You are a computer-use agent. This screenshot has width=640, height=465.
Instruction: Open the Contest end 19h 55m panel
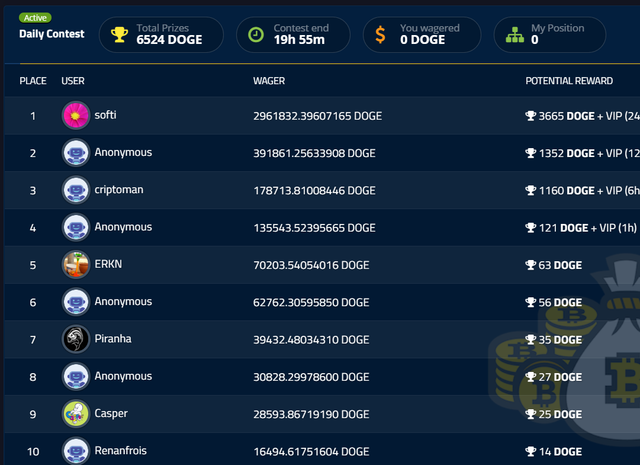[x=293, y=35]
